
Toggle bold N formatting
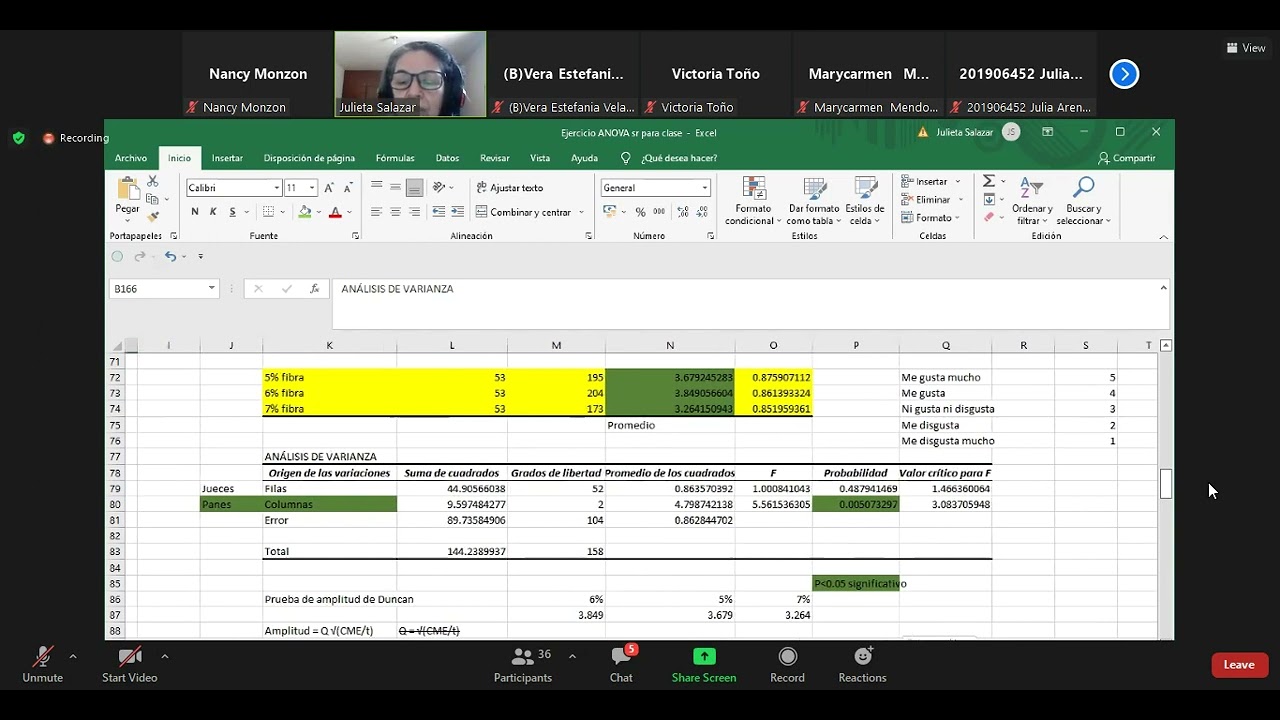(x=195, y=212)
